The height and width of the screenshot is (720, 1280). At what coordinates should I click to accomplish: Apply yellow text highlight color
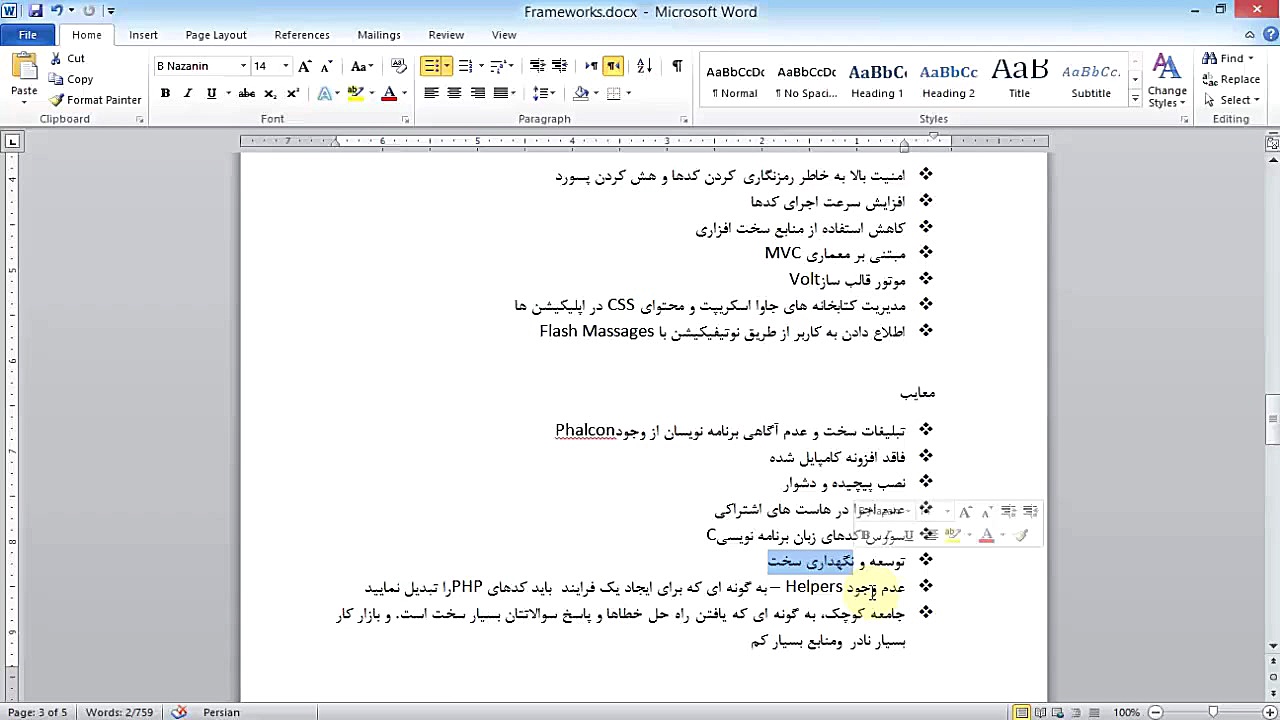[355, 92]
